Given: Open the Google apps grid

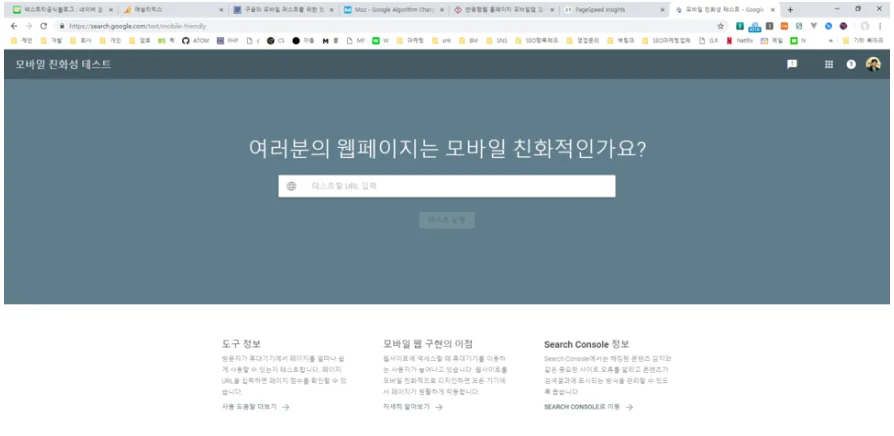Looking at the screenshot, I should point(828,64).
